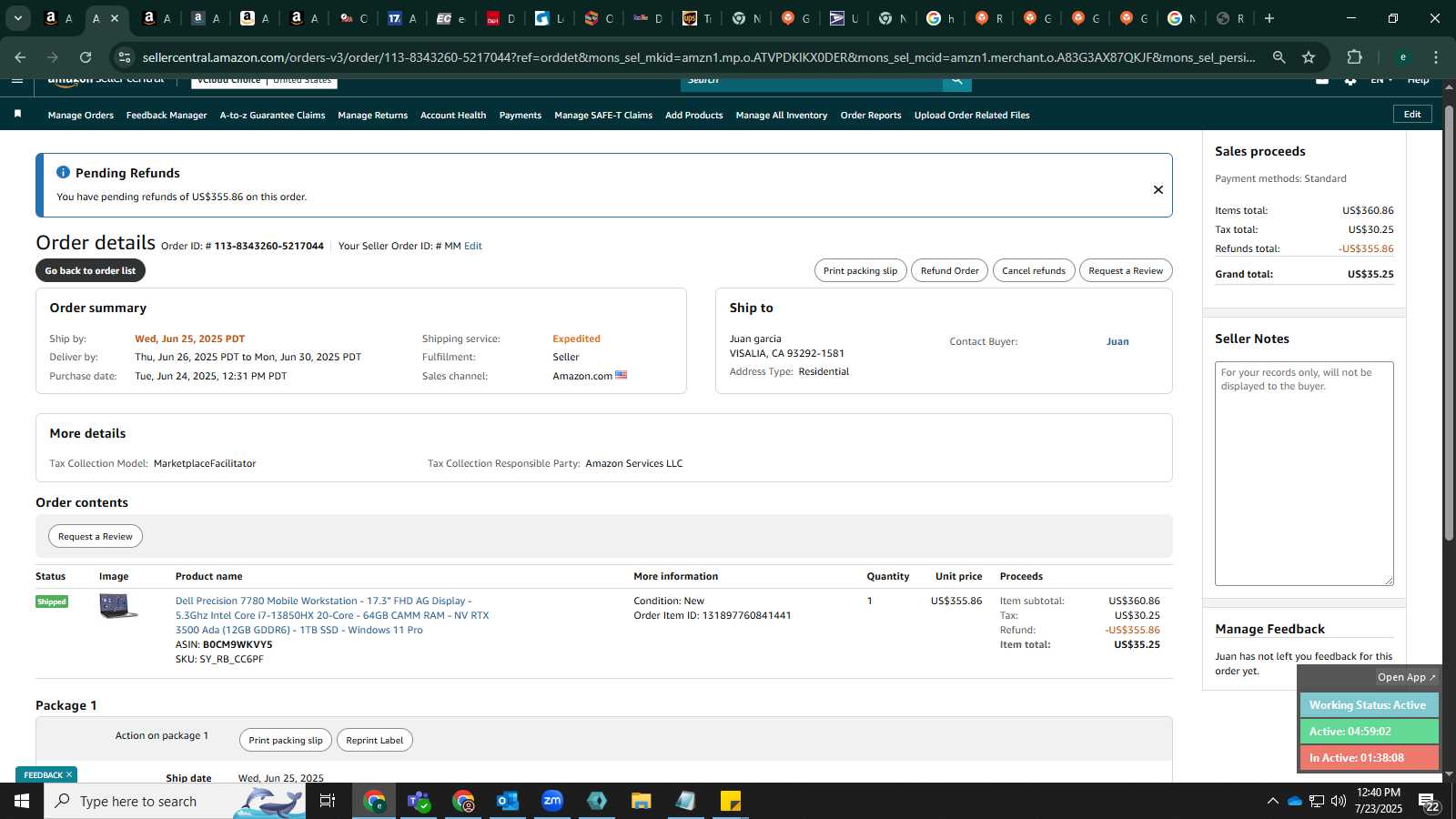Click the Working Status: Active bar
Screen dimensions: 1456x819
point(1369,704)
